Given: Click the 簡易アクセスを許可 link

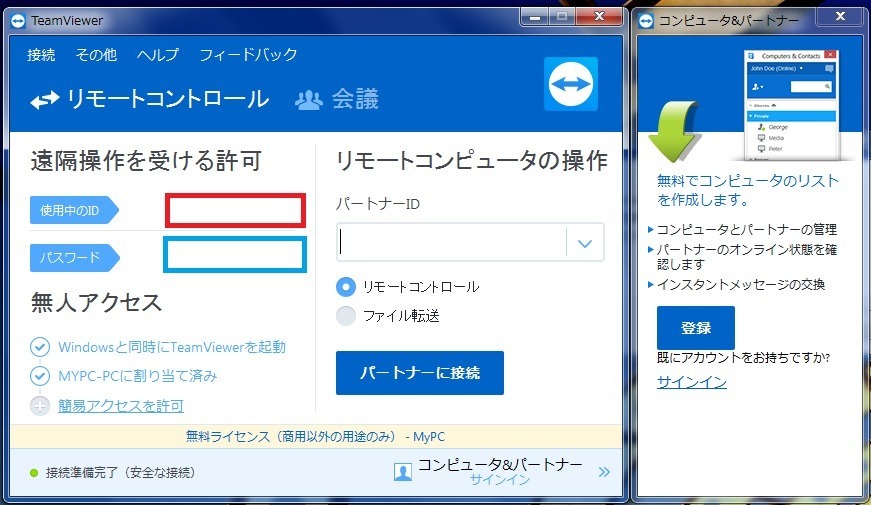Looking at the screenshot, I should point(121,406).
